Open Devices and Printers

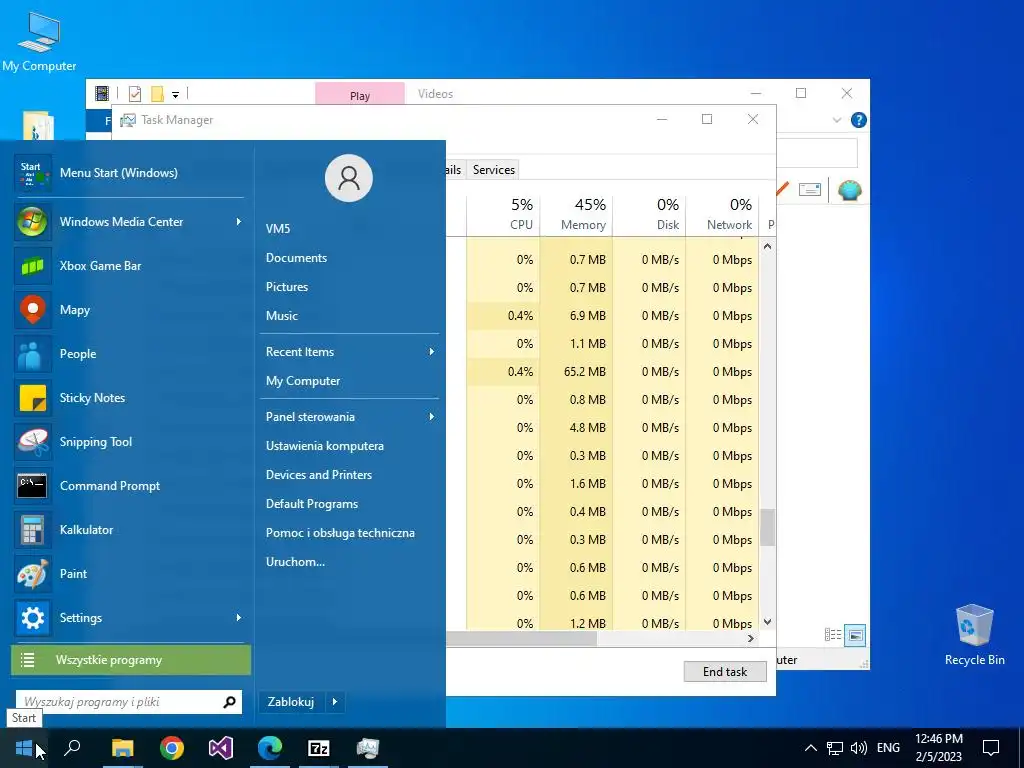pos(319,475)
